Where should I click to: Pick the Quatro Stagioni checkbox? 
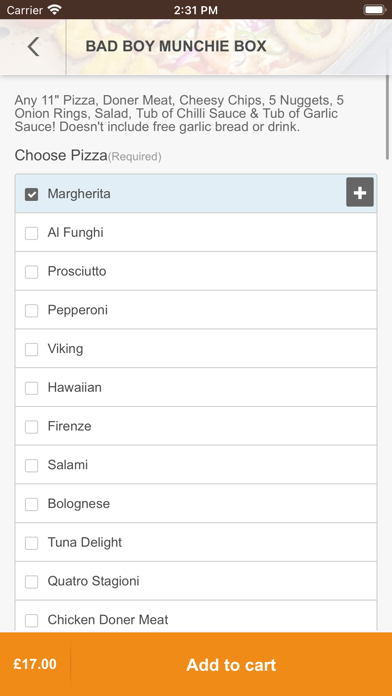click(x=32, y=581)
